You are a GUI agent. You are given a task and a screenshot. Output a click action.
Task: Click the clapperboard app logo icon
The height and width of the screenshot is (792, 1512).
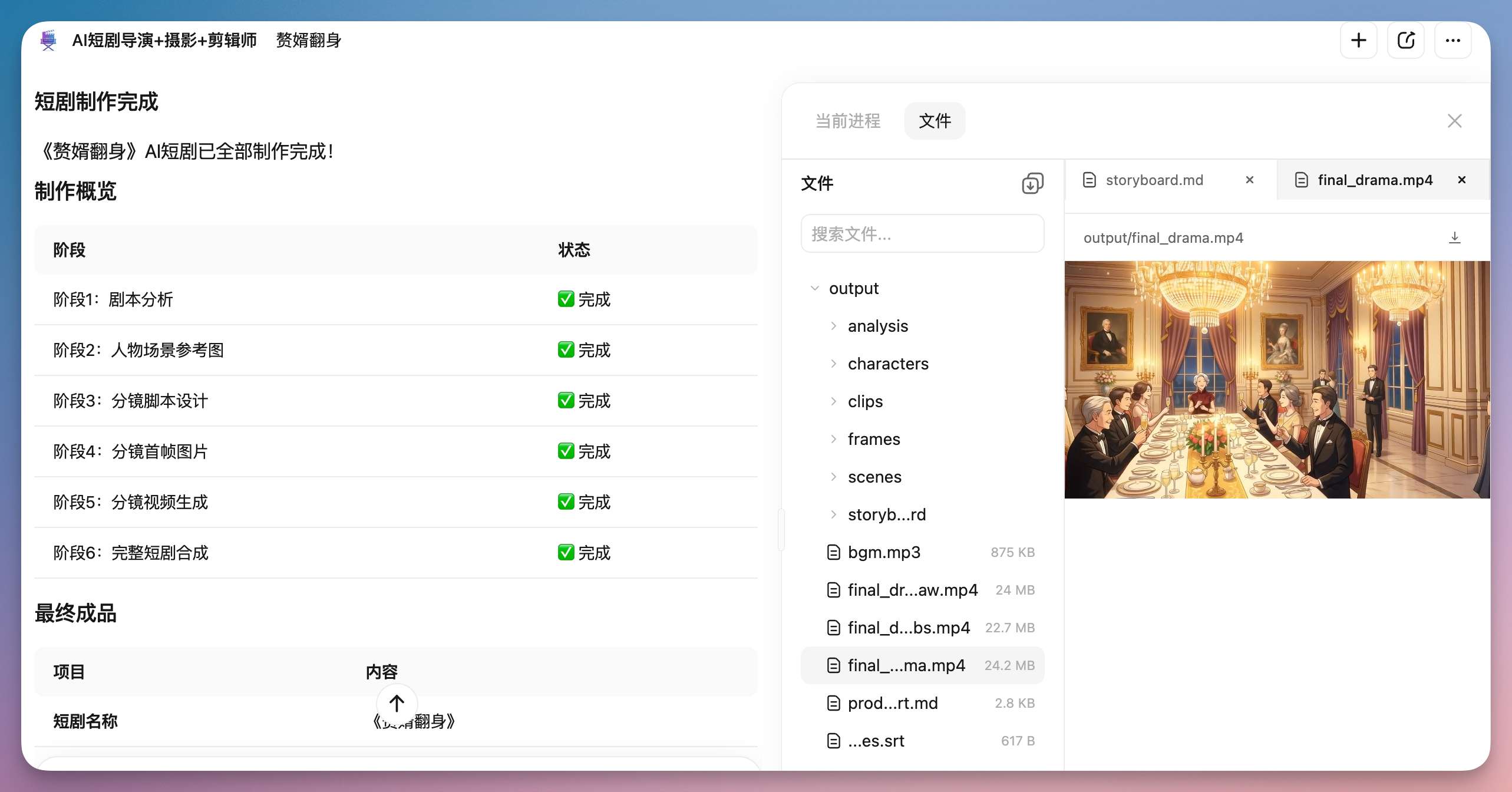tap(48, 40)
